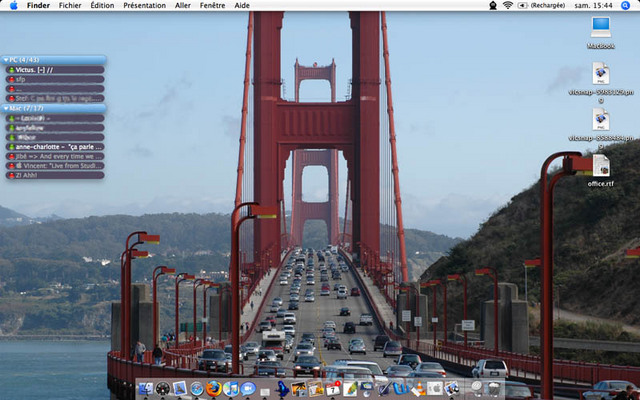The image size is (640, 400).
Task: Open the Finder menu
Action: [x=38, y=5]
